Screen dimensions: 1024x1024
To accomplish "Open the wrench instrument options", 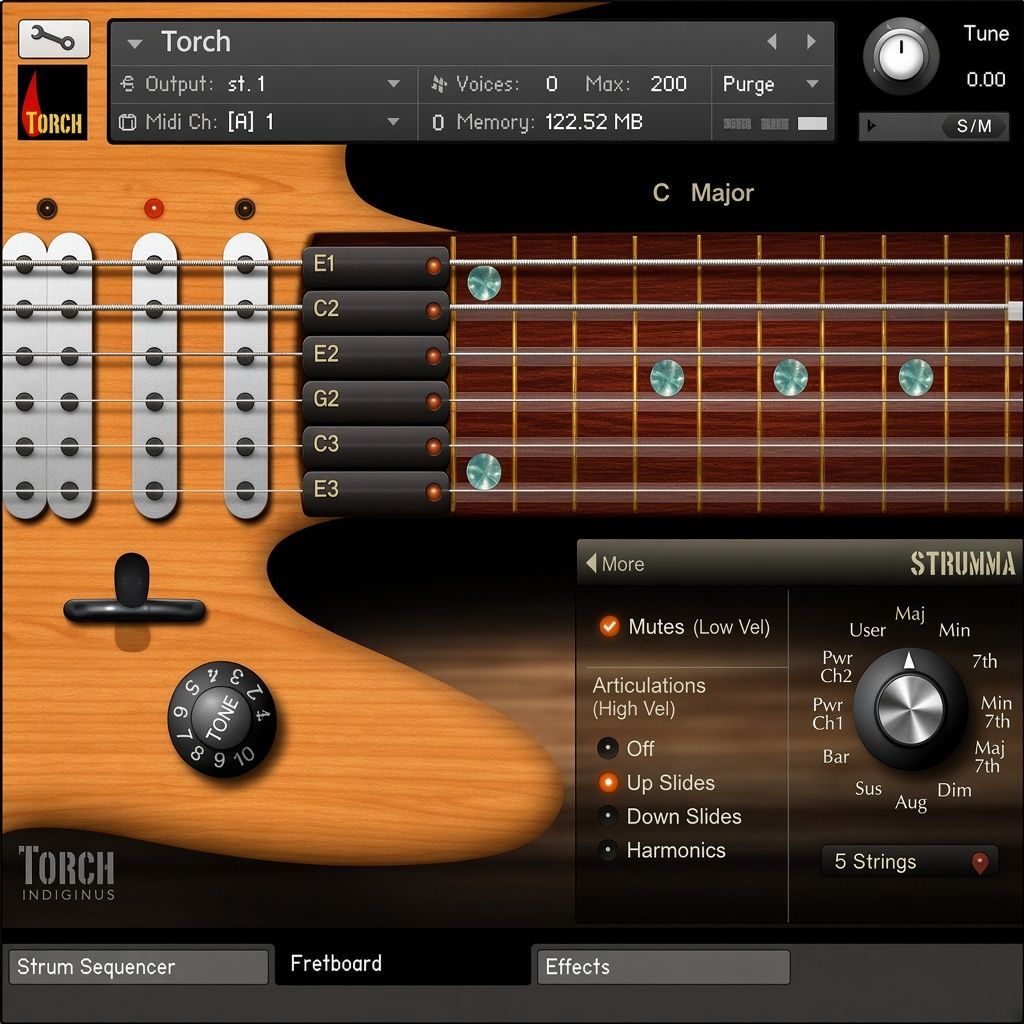I will (54, 39).
